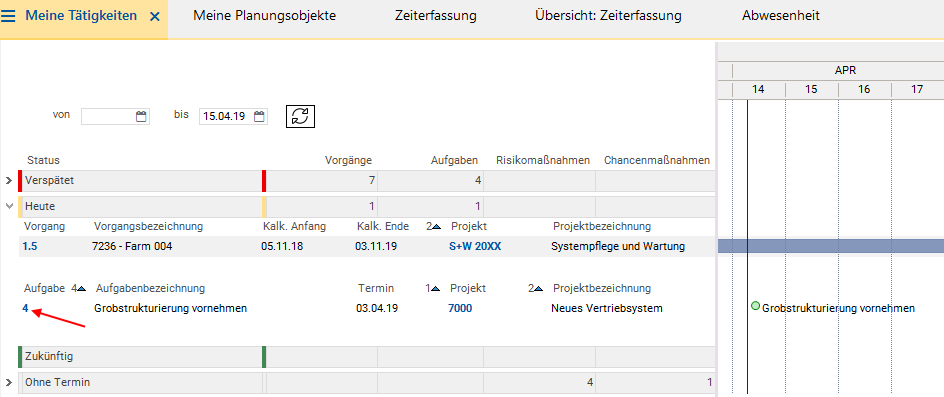This screenshot has height=397, width=944.
Task: Click the refresh button beside date fields
Action: tap(300, 116)
